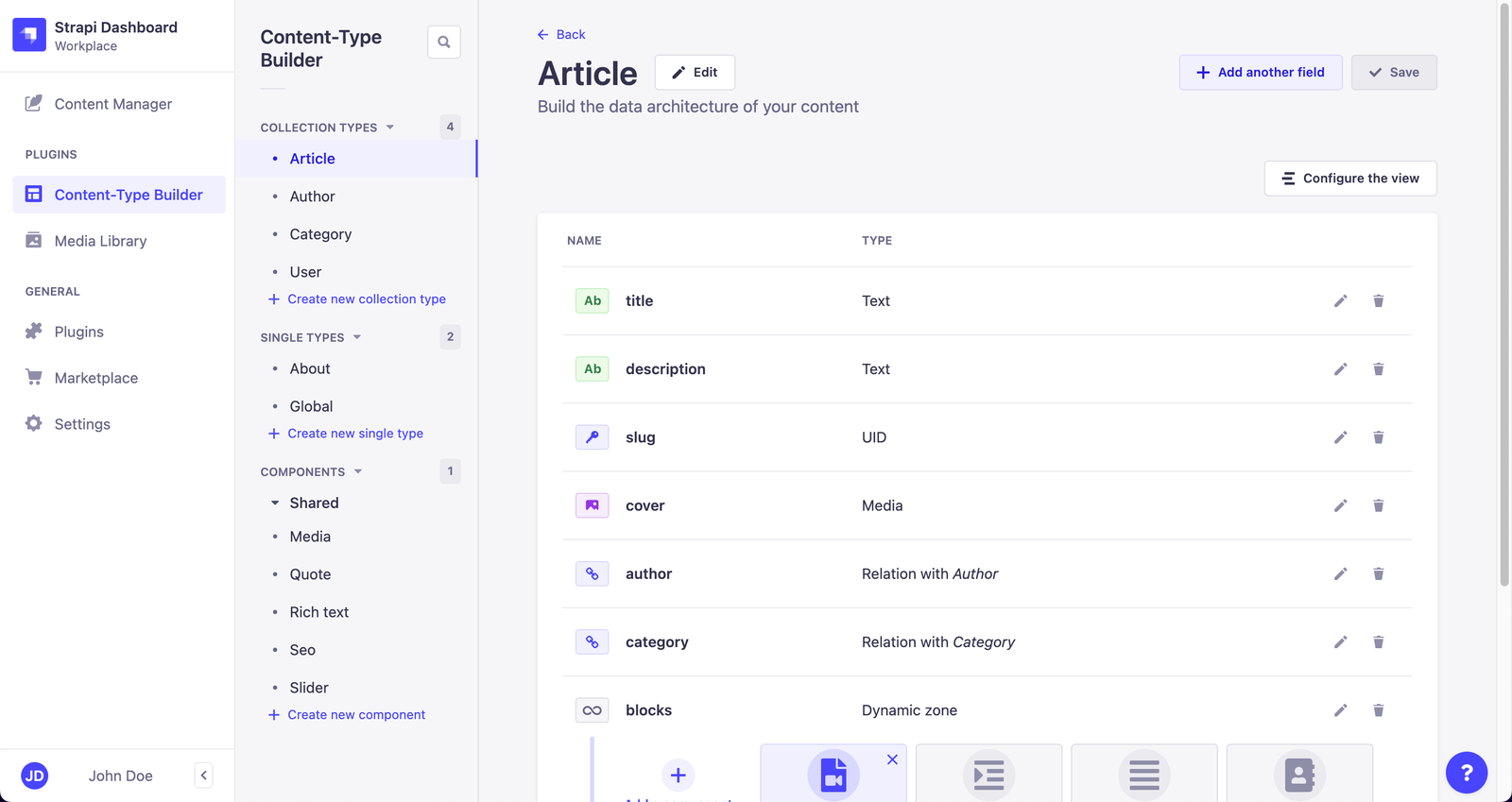The height and width of the screenshot is (802, 1512).
Task: Click the title Ab text type icon
Action: pyautogui.click(x=593, y=301)
